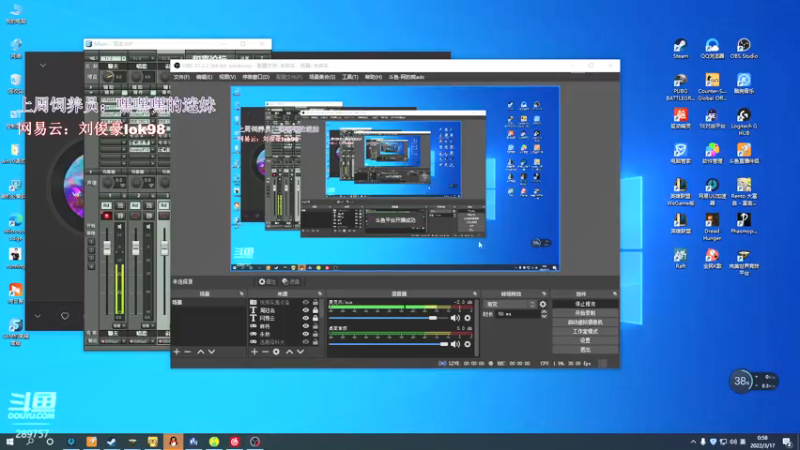The image size is (800, 450).
Task: Click 设置 button in Controls
Action: click(x=585, y=340)
